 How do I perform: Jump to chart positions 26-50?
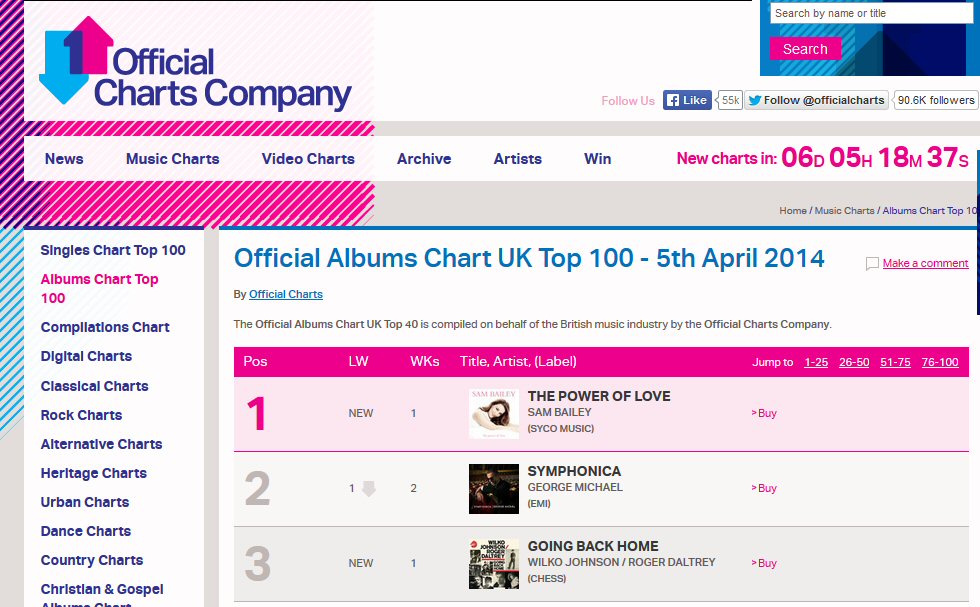tap(854, 362)
